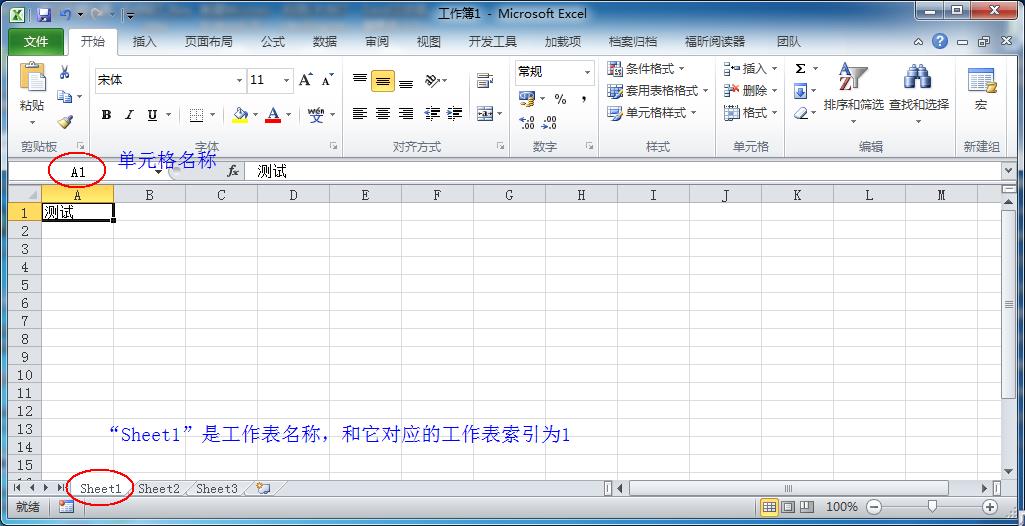Select the Sheet2 worksheet tab
This screenshot has height=526, width=1025.
159,488
